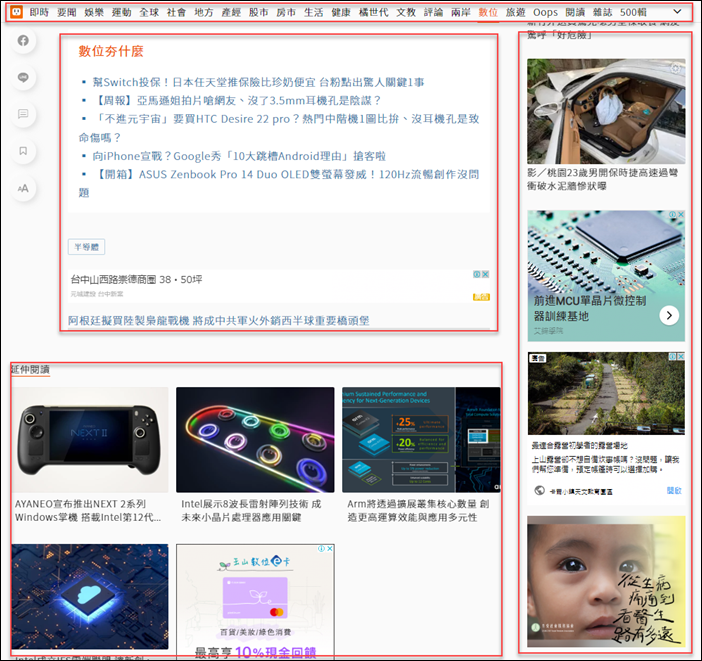Viewport: 702px width, 661px height.
Task: Open ad info icon on 台中山西路 ad
Action: tap(477, 274)
